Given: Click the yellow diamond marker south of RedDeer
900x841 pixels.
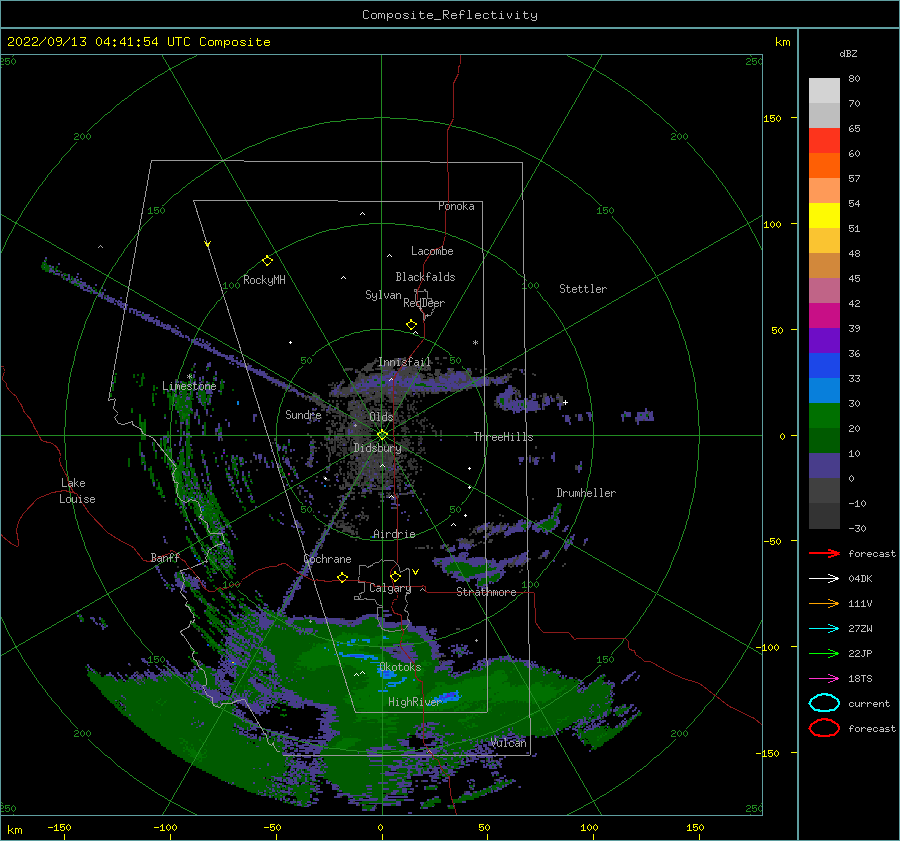Looking at the screenshot, I should (412, 325).
